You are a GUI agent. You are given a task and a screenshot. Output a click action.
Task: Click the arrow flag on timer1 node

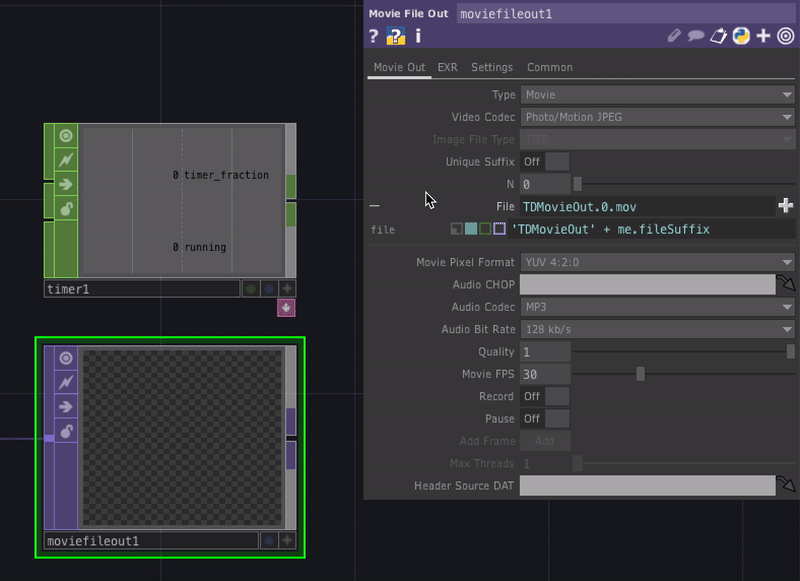click(x=66, y=184)
